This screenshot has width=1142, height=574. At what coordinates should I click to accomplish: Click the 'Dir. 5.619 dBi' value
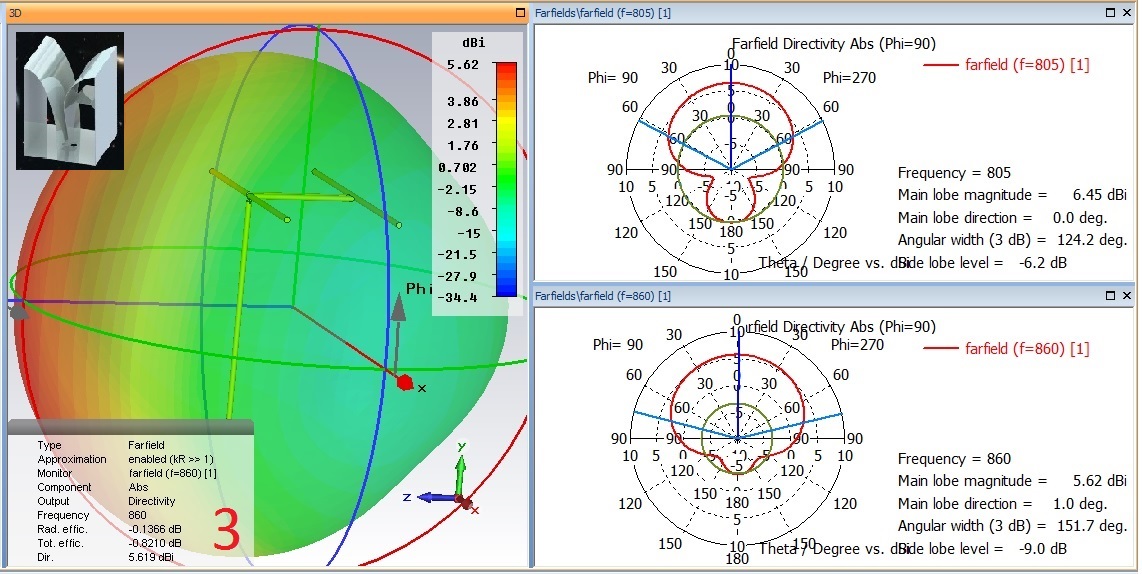[151, 557]
